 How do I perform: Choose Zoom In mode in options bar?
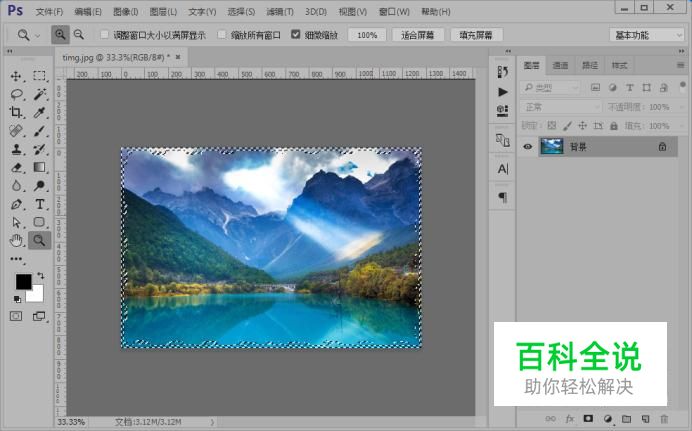(60, 34)
